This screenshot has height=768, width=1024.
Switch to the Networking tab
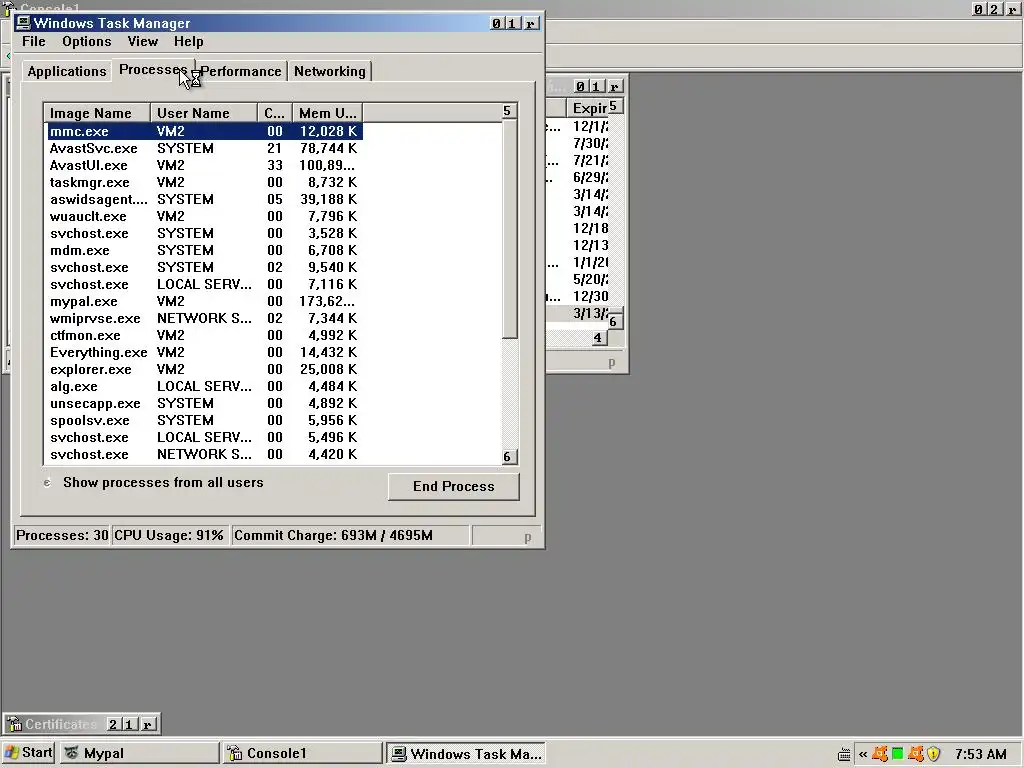(329, 71)
